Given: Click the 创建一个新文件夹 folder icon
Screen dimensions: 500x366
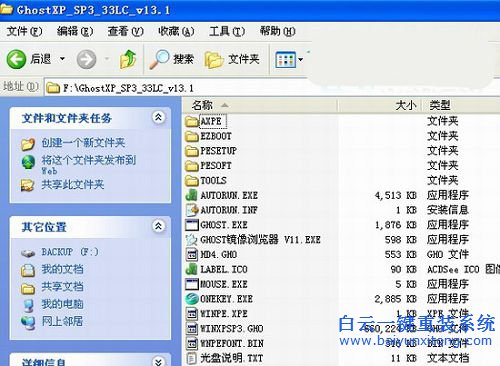Looking at the screenshot, I should pyautogui.click(x=28, y=144).
